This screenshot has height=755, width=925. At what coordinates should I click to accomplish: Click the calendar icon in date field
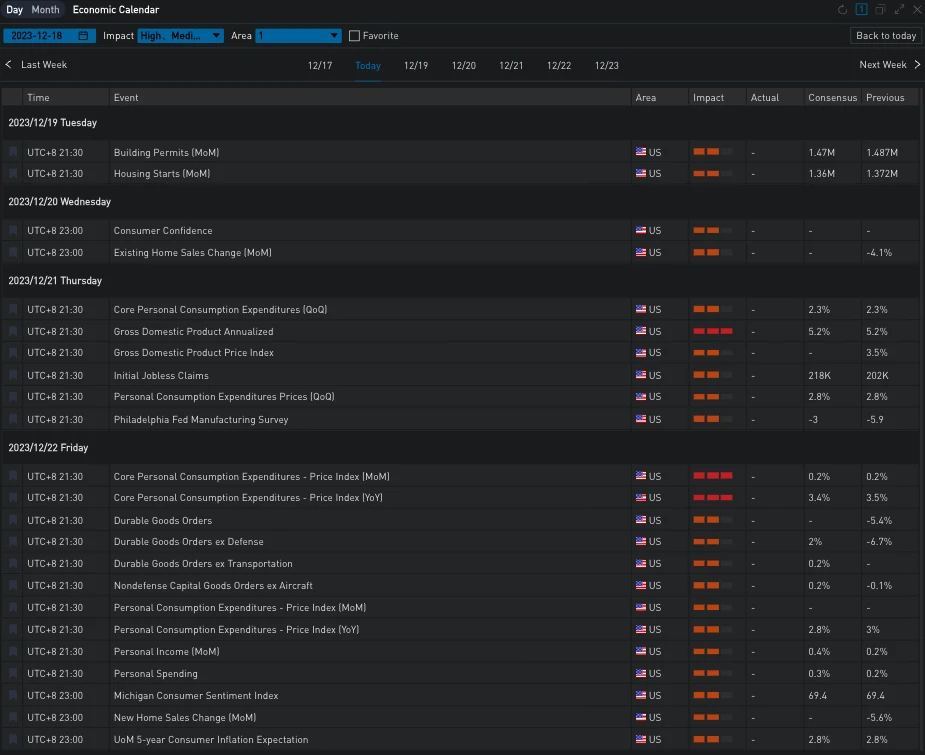click(x=83, y=36)
